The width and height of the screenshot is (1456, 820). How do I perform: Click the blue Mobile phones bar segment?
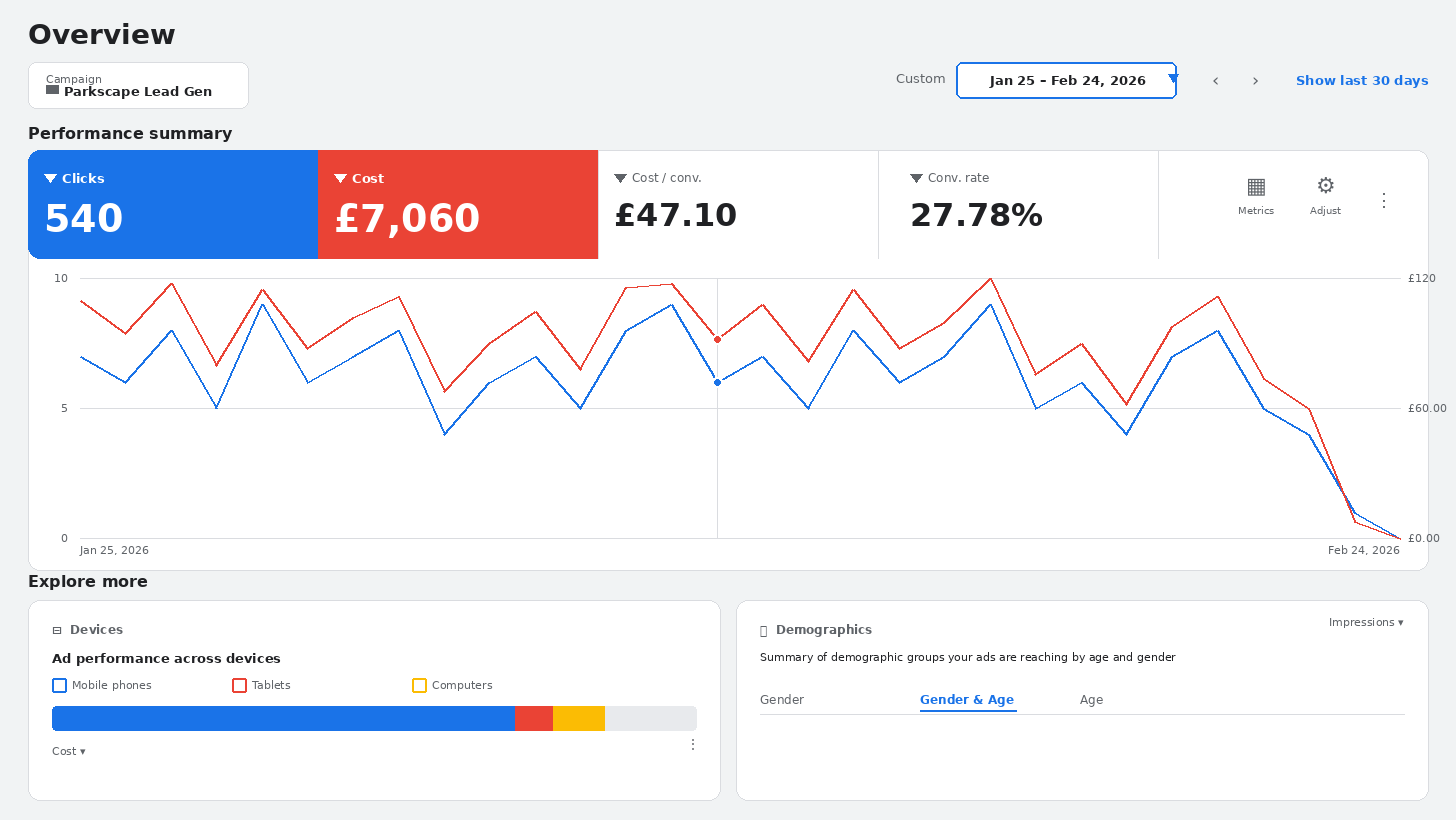283,718
